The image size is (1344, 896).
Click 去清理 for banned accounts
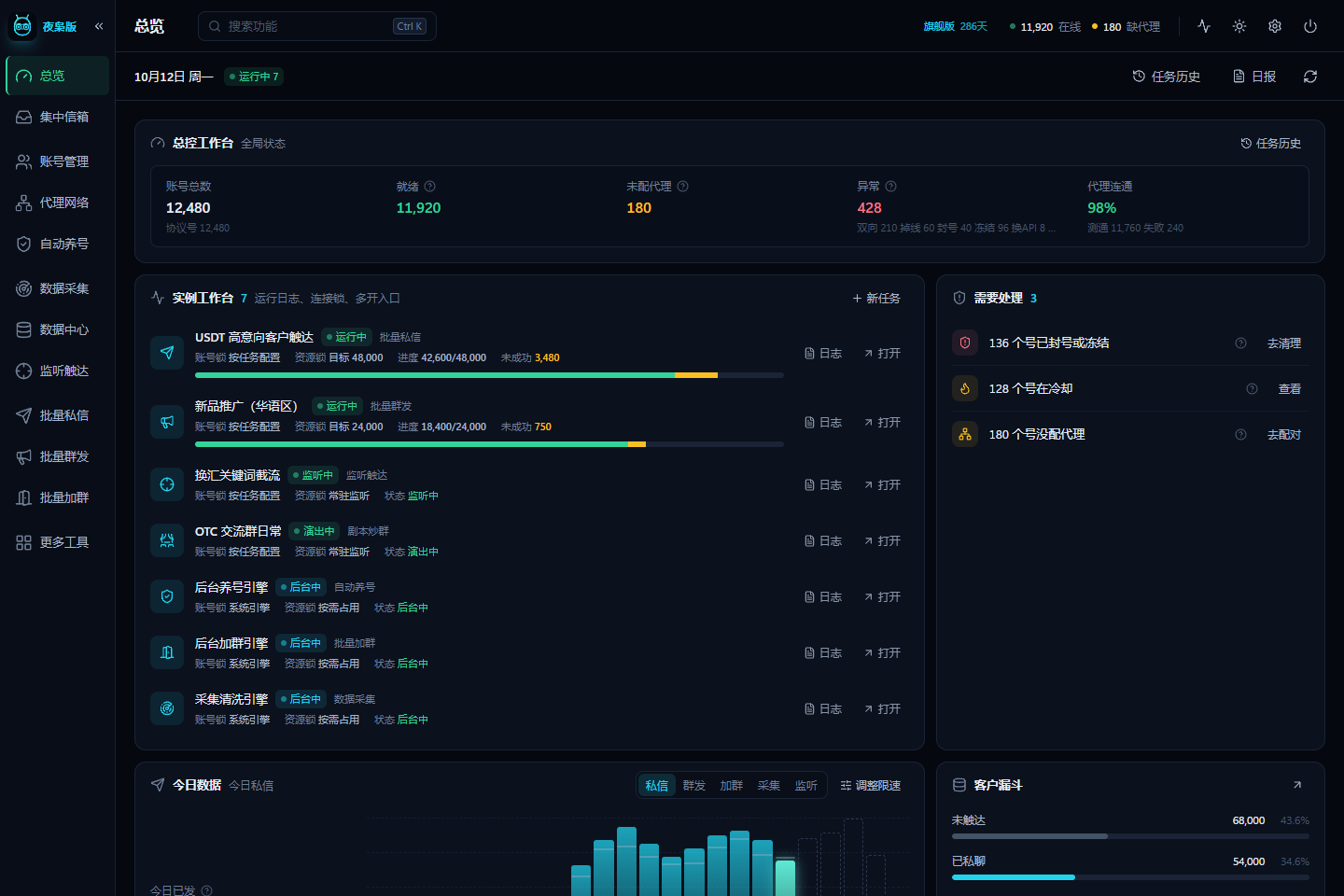click(x=1284, y=343)
